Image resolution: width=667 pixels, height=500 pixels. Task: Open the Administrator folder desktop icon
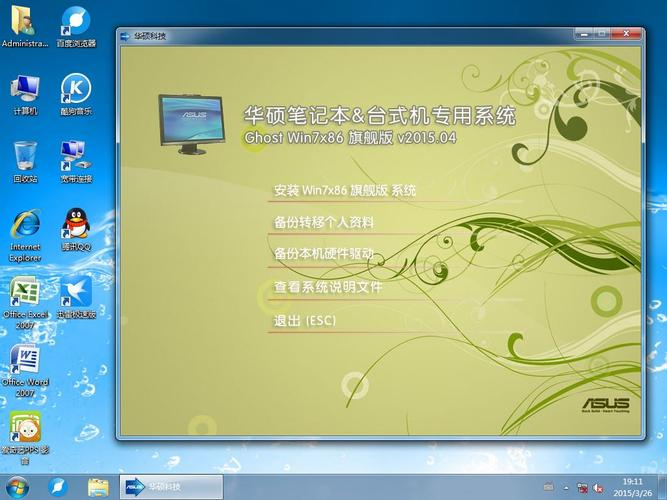pyautogui.click(x=25, y=23)
